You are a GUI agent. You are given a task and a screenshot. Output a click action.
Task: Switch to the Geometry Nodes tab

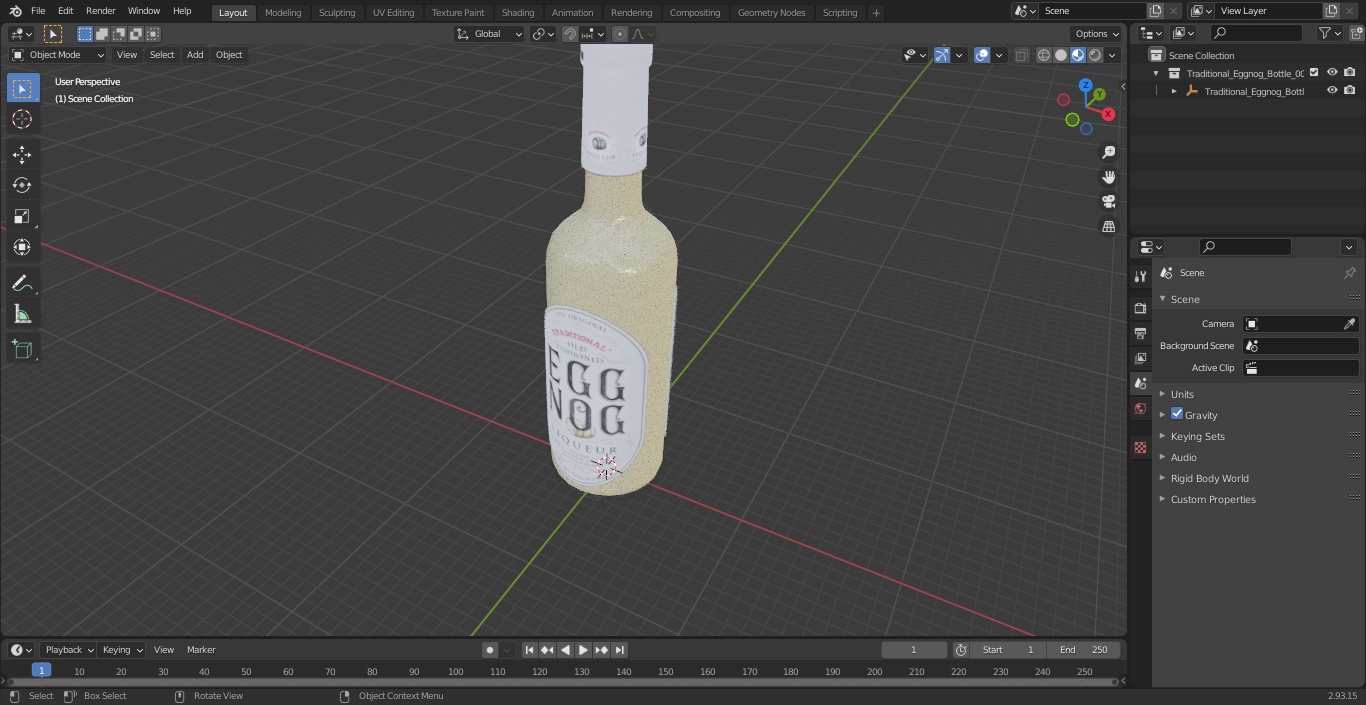[771, 13]
